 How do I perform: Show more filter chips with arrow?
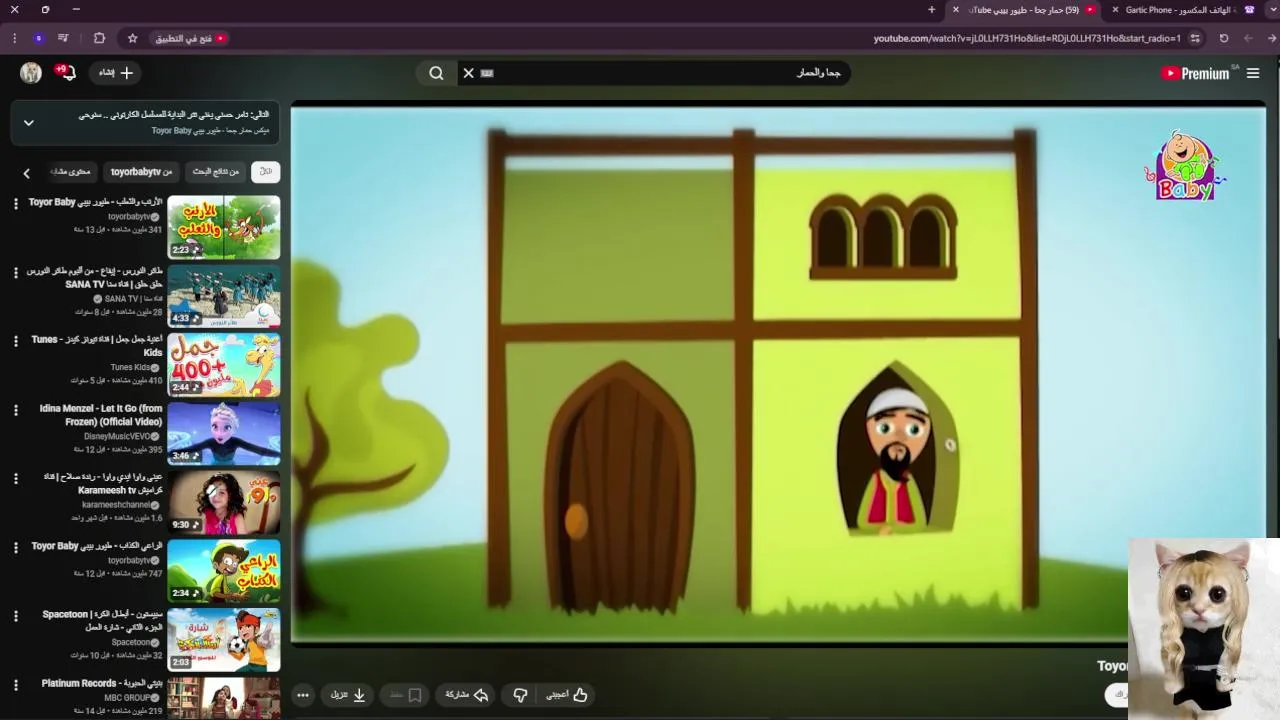[26, 172]
